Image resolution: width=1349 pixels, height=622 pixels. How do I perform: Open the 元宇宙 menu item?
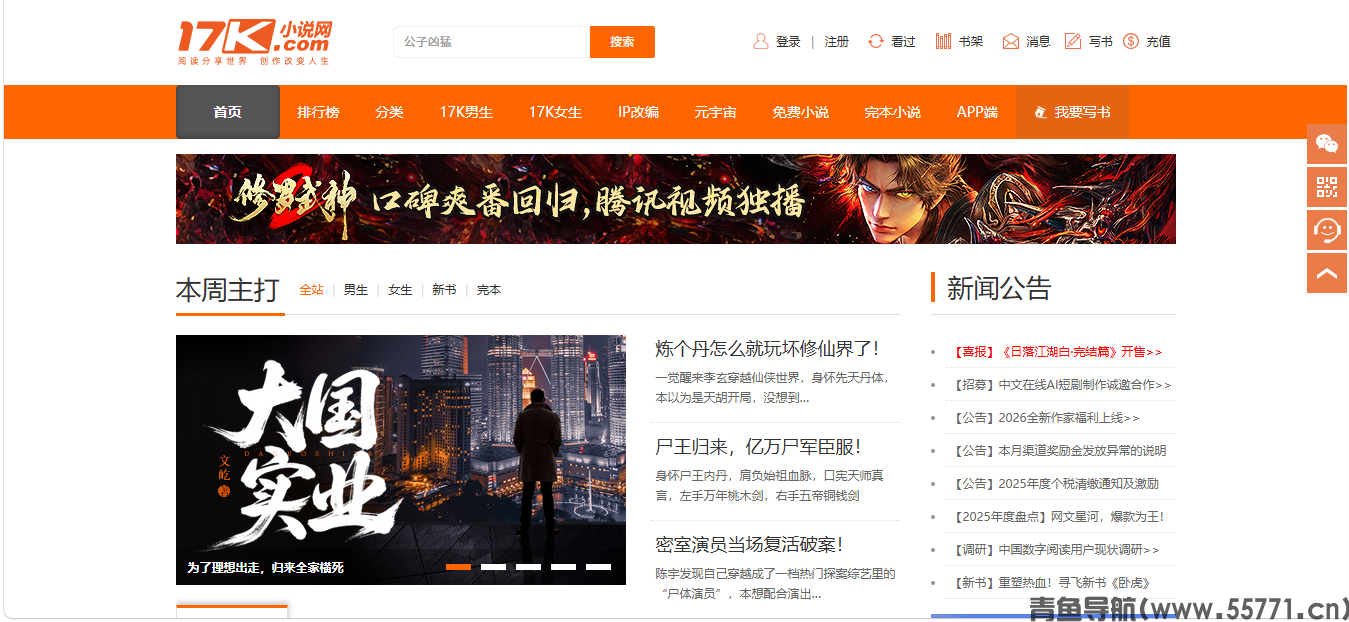click(x=715, y=112)
